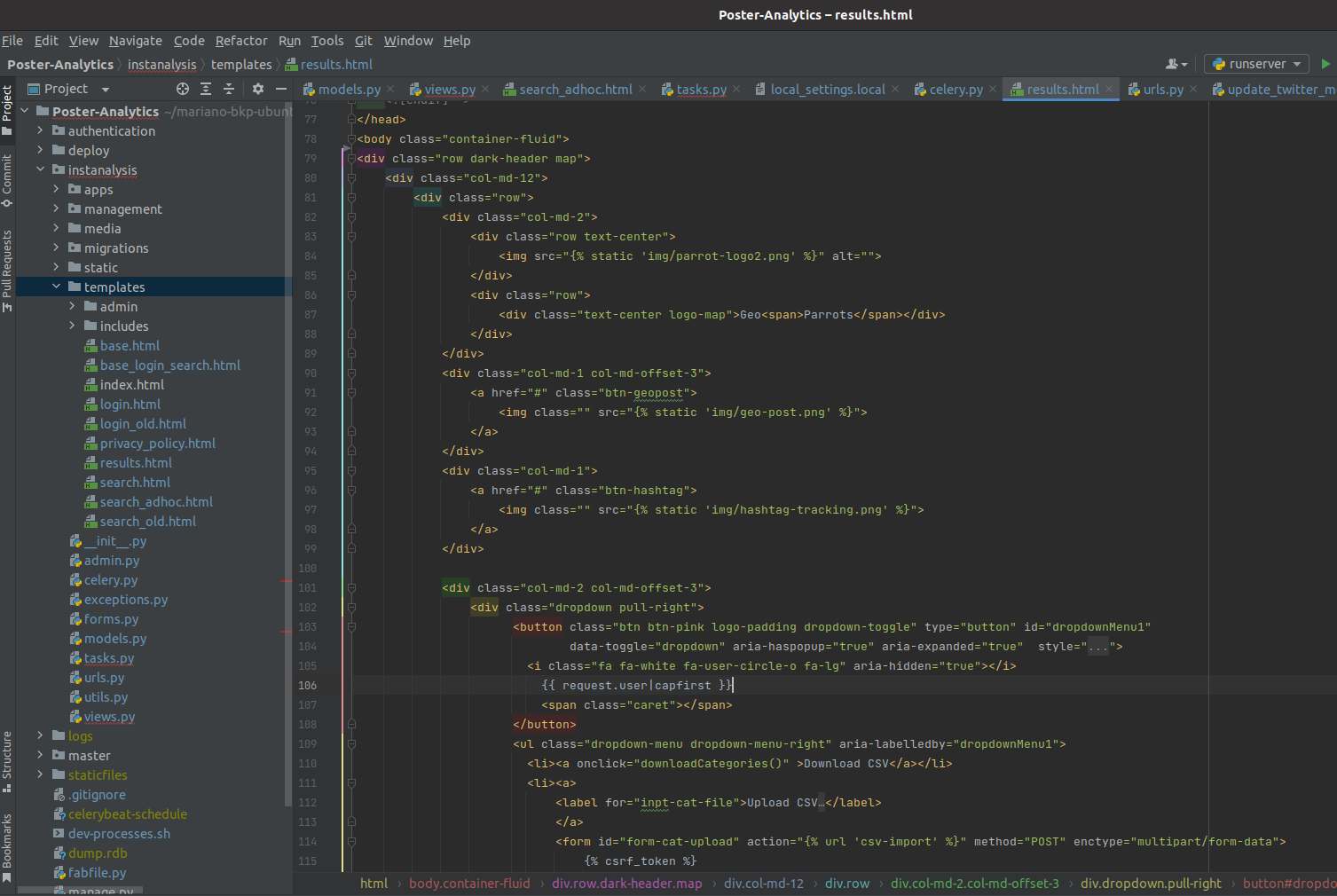Screen dimensions: 1337x896
Task: Hide the Project panel with minimize dash
Action: 281,89
